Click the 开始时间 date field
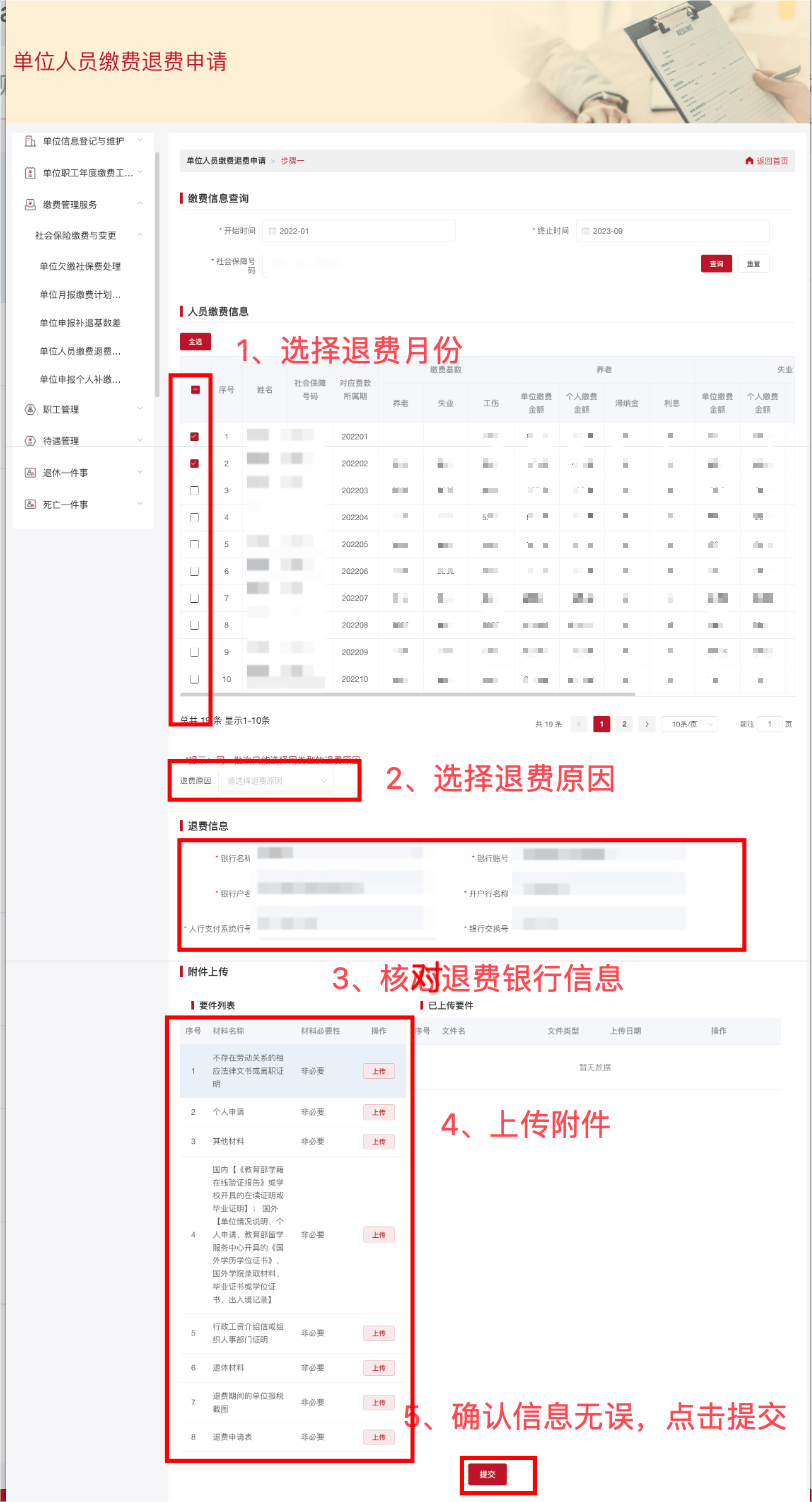The width and height of the screenshot is (812, 1502). (x=359, y=231)
